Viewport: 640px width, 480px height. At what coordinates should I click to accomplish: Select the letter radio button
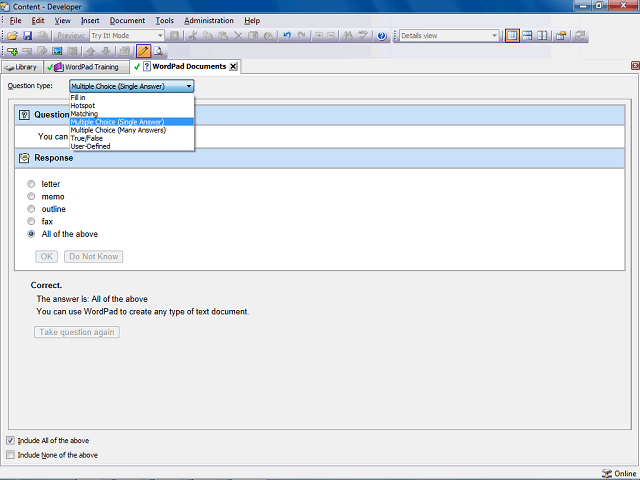[31, 184]
